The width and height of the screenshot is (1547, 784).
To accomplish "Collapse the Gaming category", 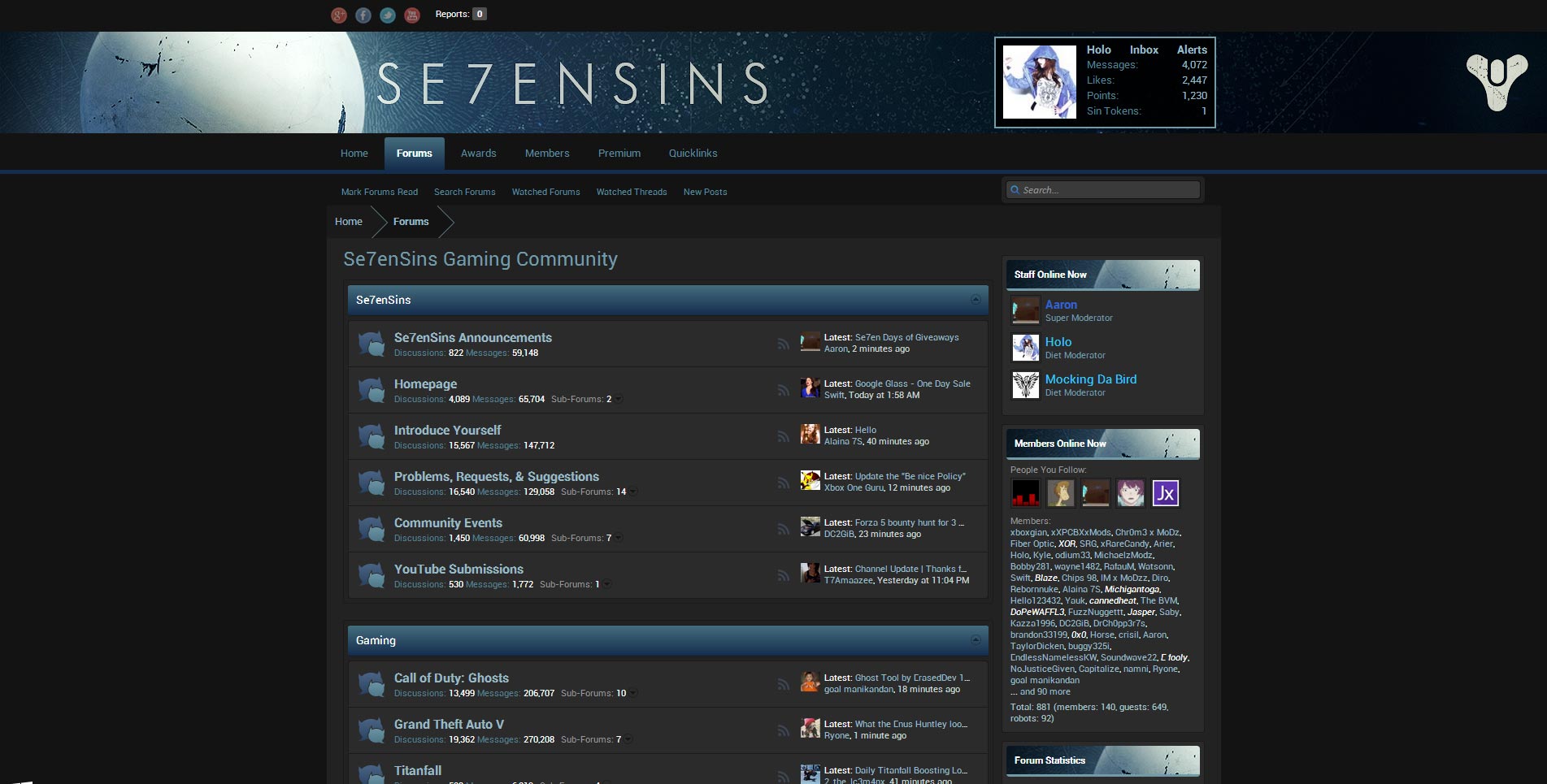I will point(976,640).
